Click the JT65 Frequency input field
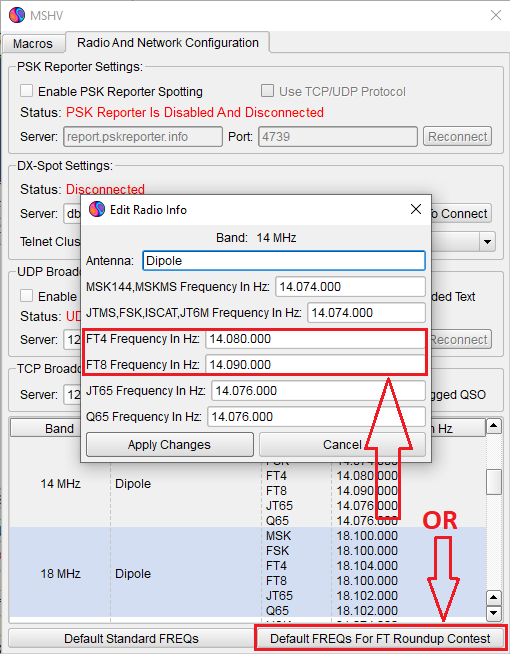This screenshot has width=510, height=654. click(318, 391)
